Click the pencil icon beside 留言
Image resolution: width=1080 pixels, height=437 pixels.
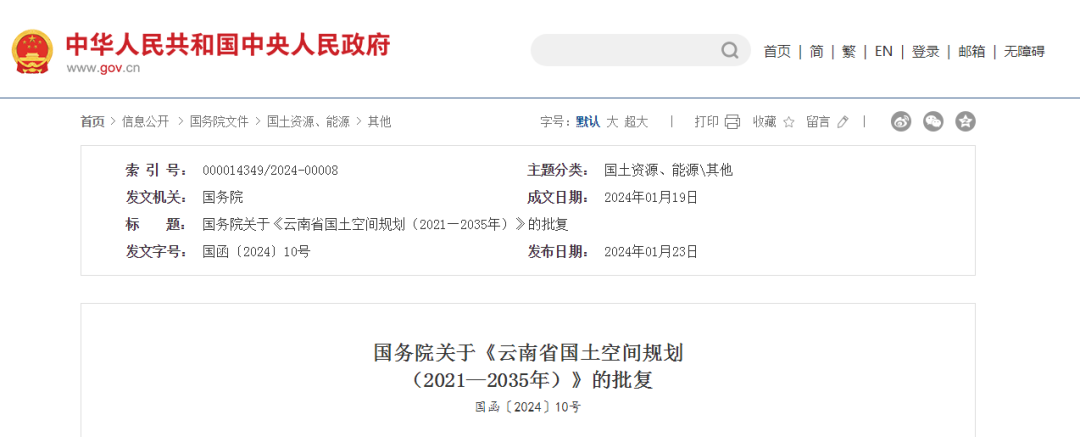point(843,122)
